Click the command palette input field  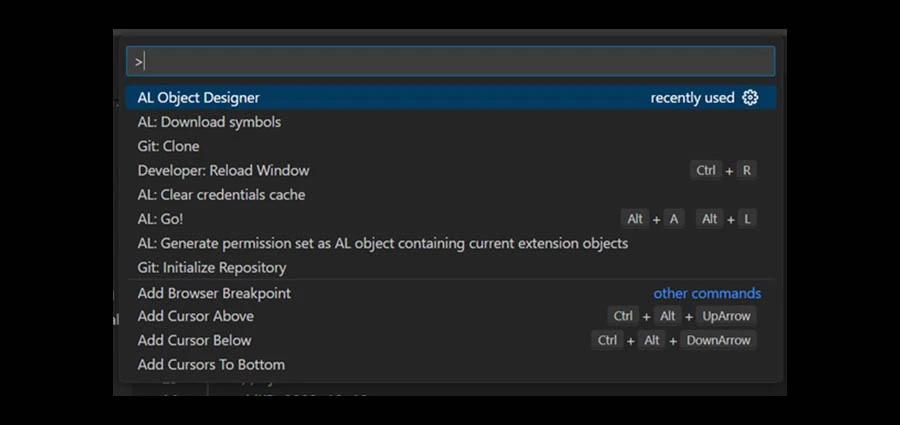(x=450, y=61)
